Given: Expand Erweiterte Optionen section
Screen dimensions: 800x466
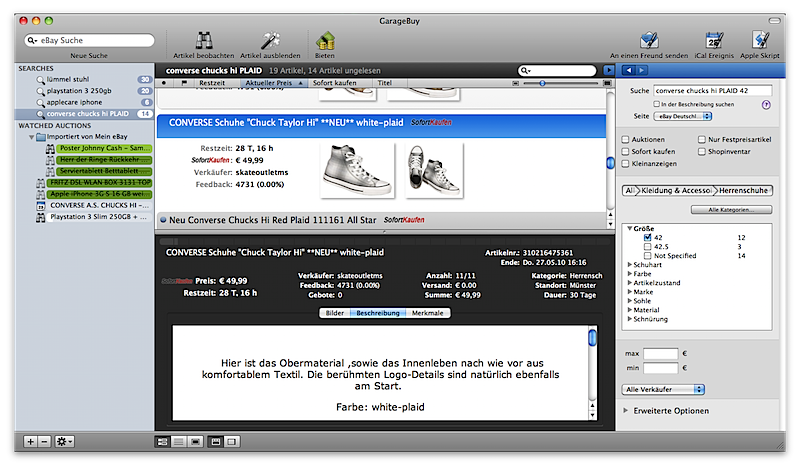Looking at the screenshot, I should [x=626, y=410].
